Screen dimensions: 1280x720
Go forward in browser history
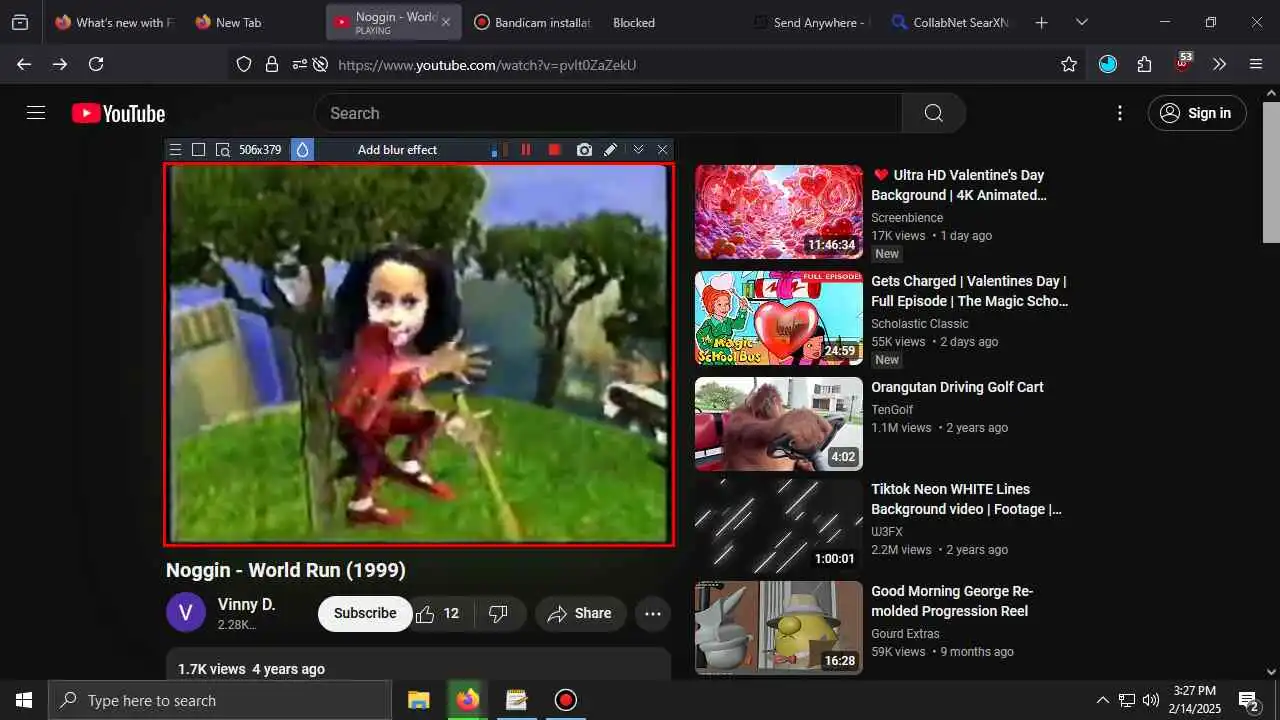60,64
